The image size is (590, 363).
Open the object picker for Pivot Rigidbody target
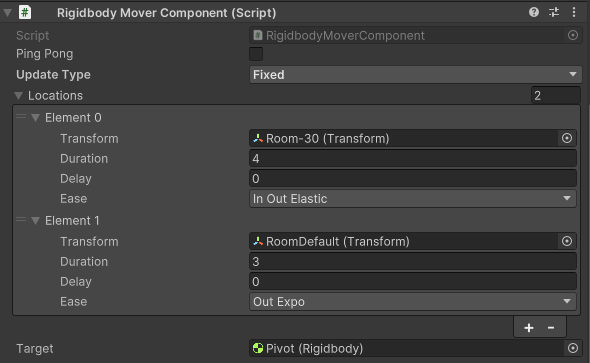pyautogui.click(x=573, y=348)
